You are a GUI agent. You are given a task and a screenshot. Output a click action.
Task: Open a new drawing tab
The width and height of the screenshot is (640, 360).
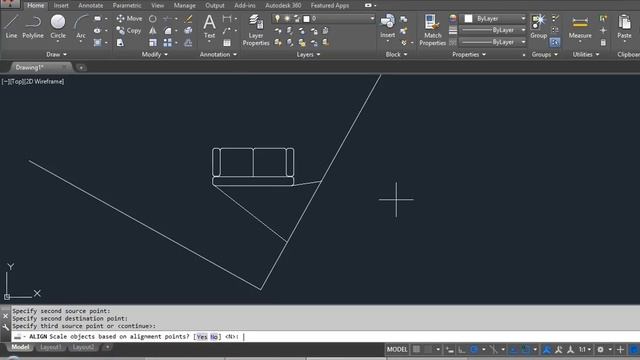[x=81, y=68]
